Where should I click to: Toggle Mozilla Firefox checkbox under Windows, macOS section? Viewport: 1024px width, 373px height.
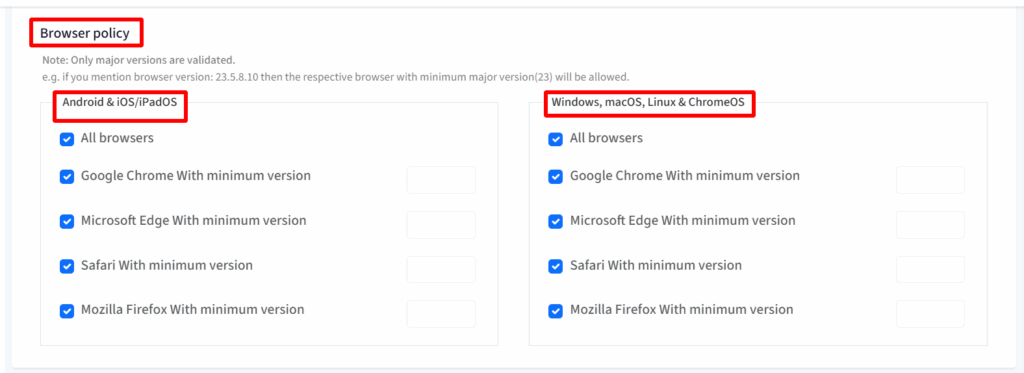(556, 311)
